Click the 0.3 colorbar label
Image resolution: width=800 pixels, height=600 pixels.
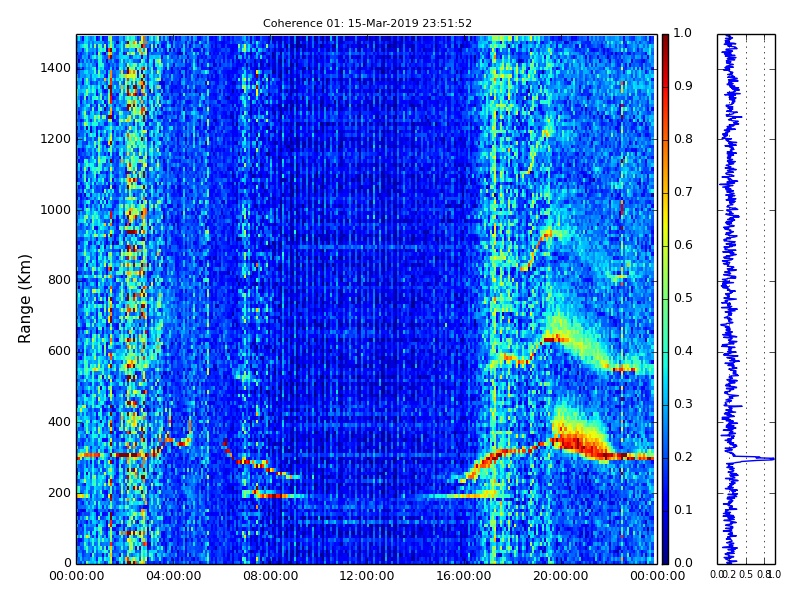click(x=683, y=404)
